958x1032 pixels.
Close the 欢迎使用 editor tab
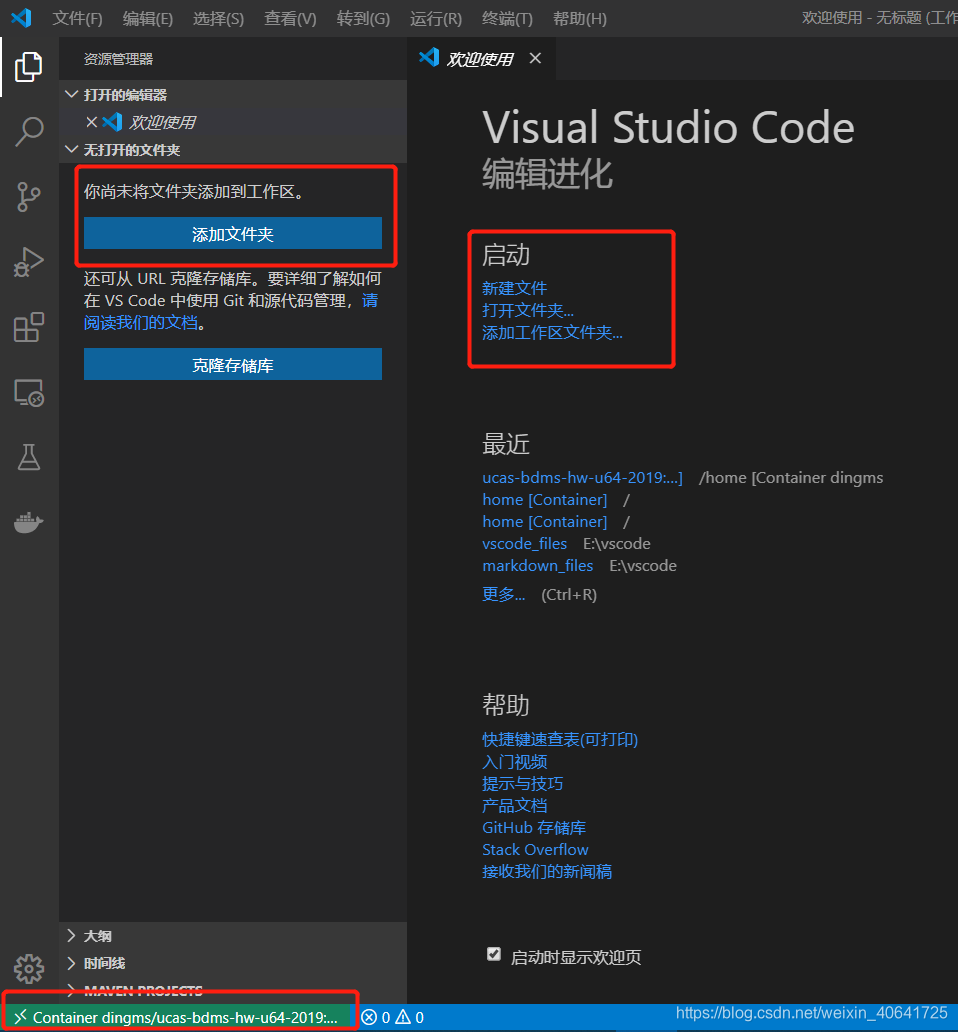click(536, 59)
